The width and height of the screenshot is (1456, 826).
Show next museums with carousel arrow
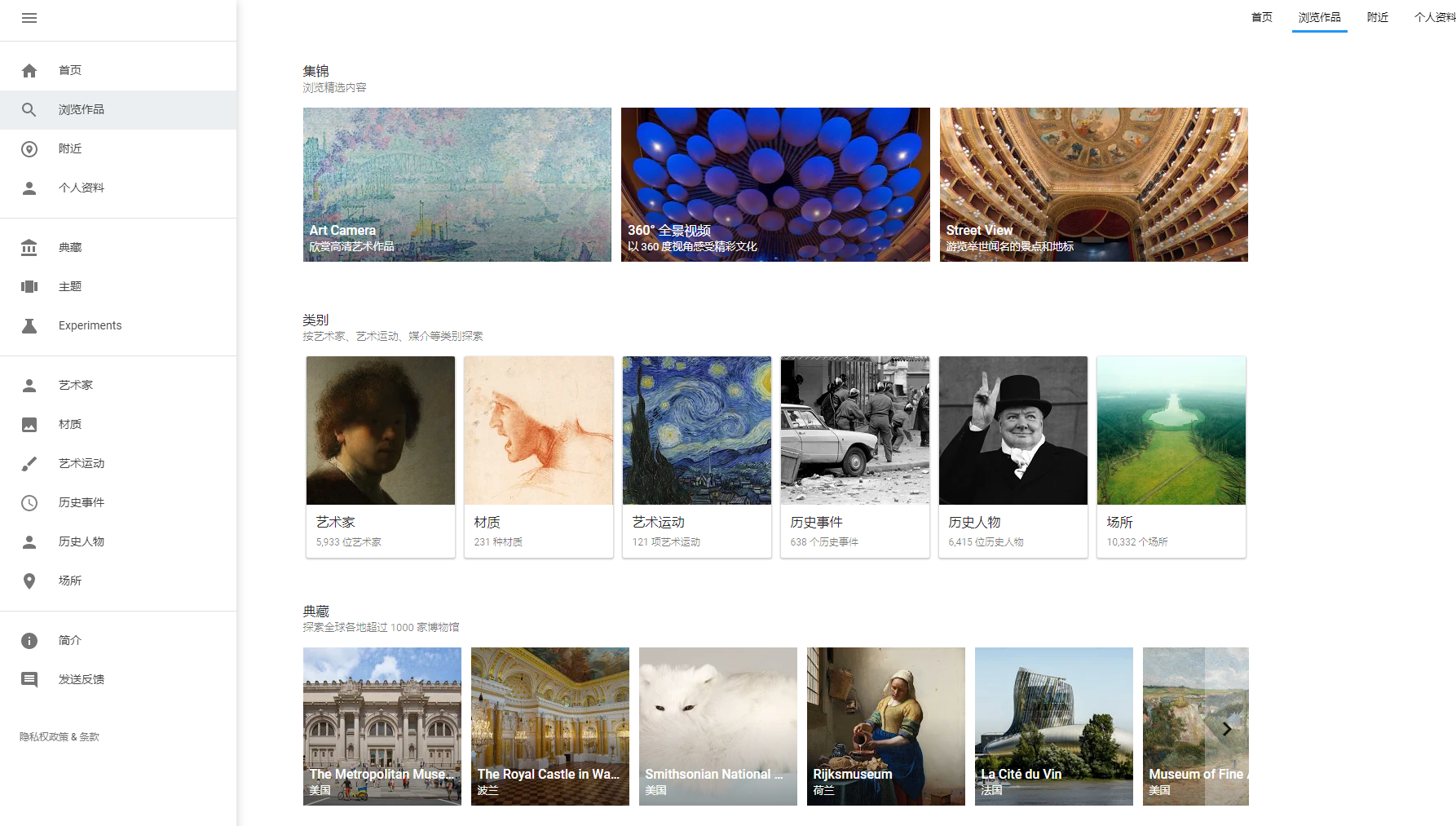point(1226,728)
